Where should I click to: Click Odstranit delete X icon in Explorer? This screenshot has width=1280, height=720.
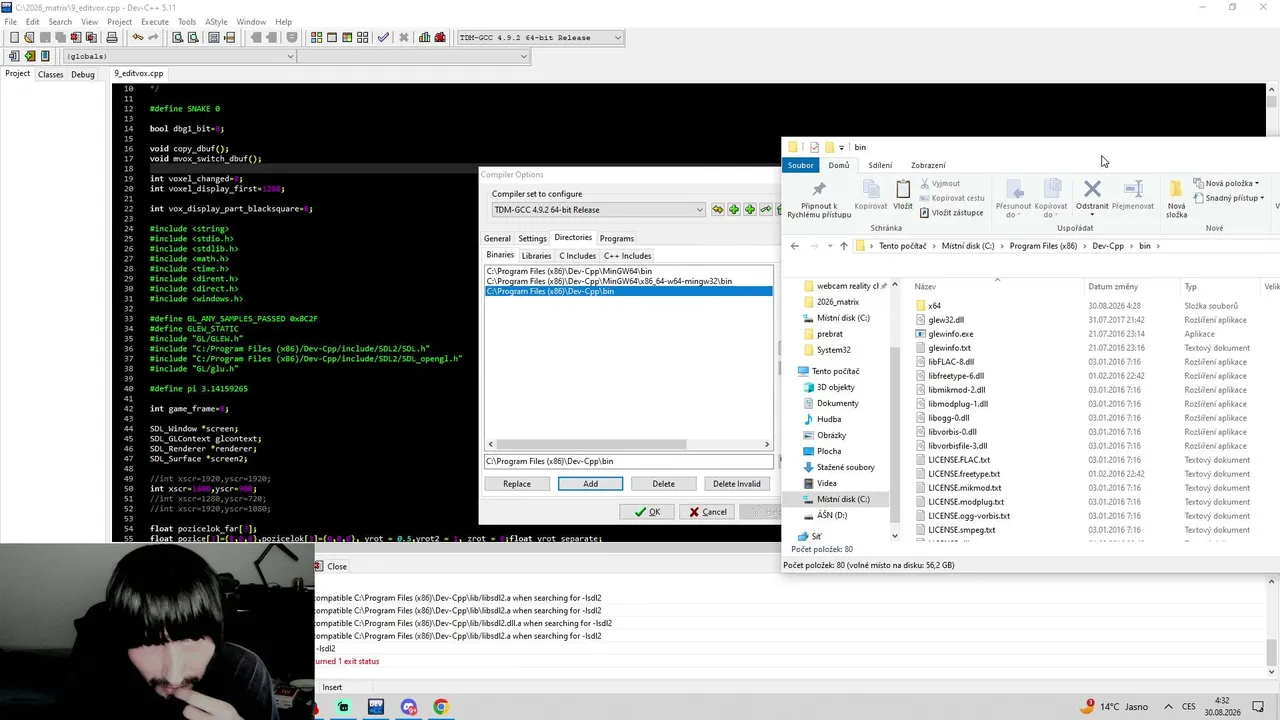[1092, 190]
